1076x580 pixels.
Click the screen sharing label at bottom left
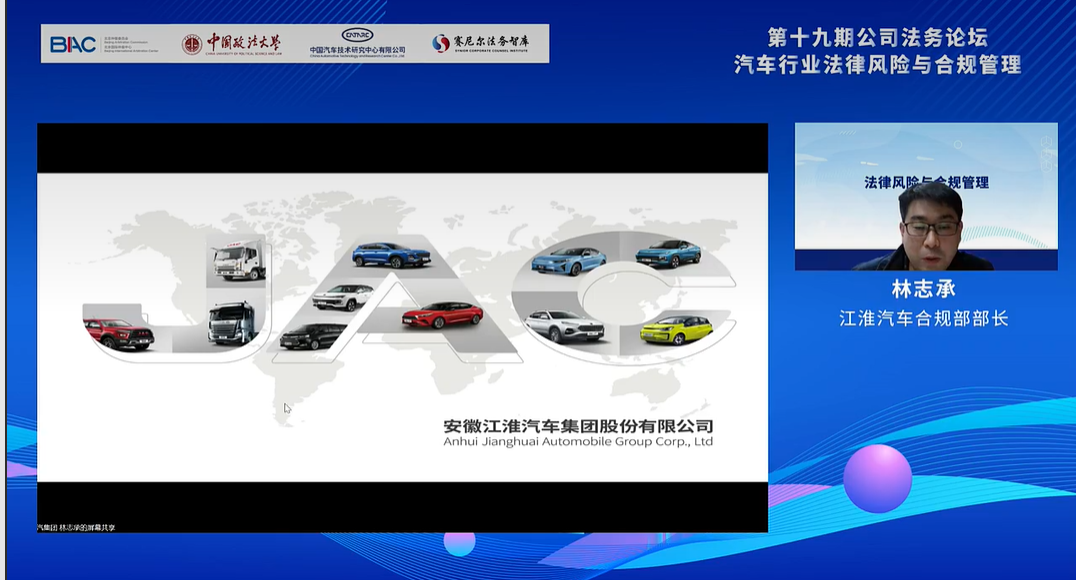click(76, 527)
